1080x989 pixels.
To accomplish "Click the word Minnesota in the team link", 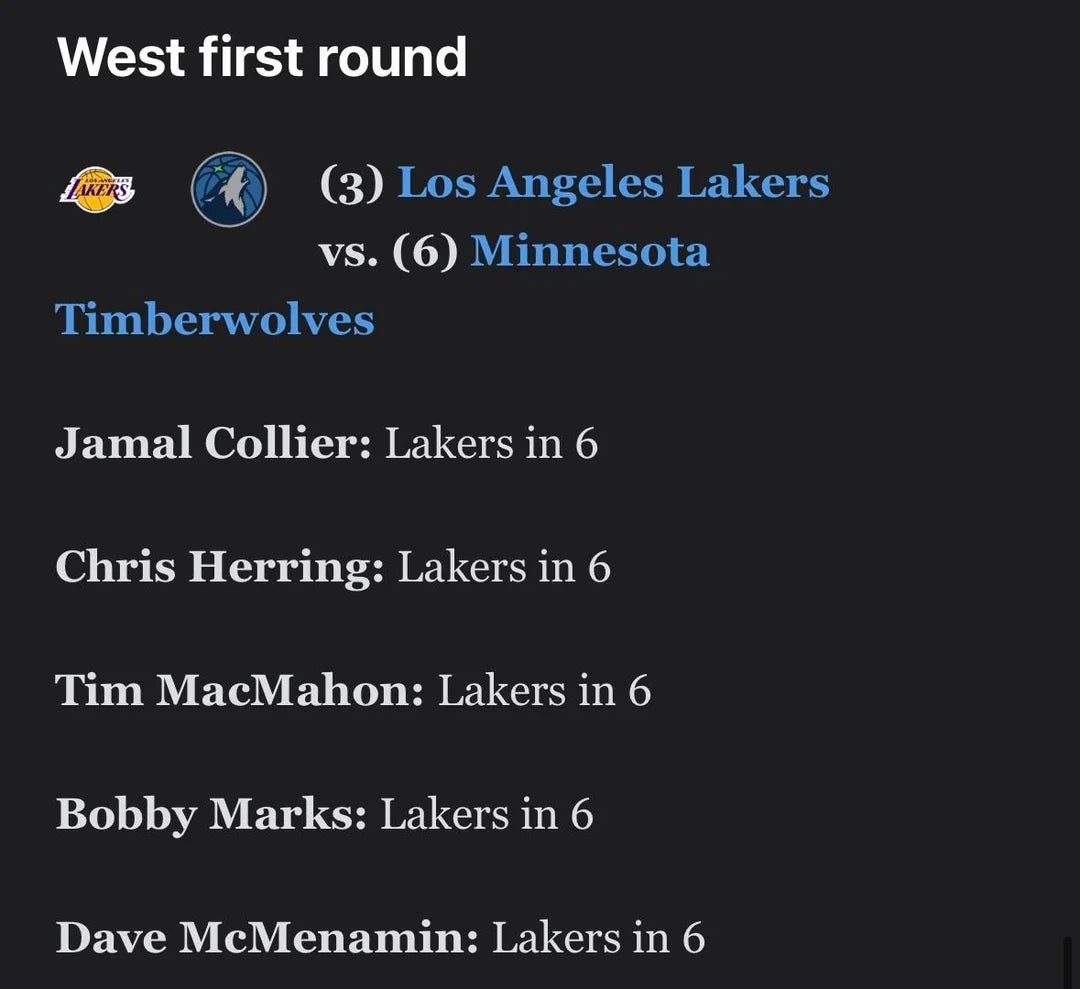I will click(x=590, y=252).
